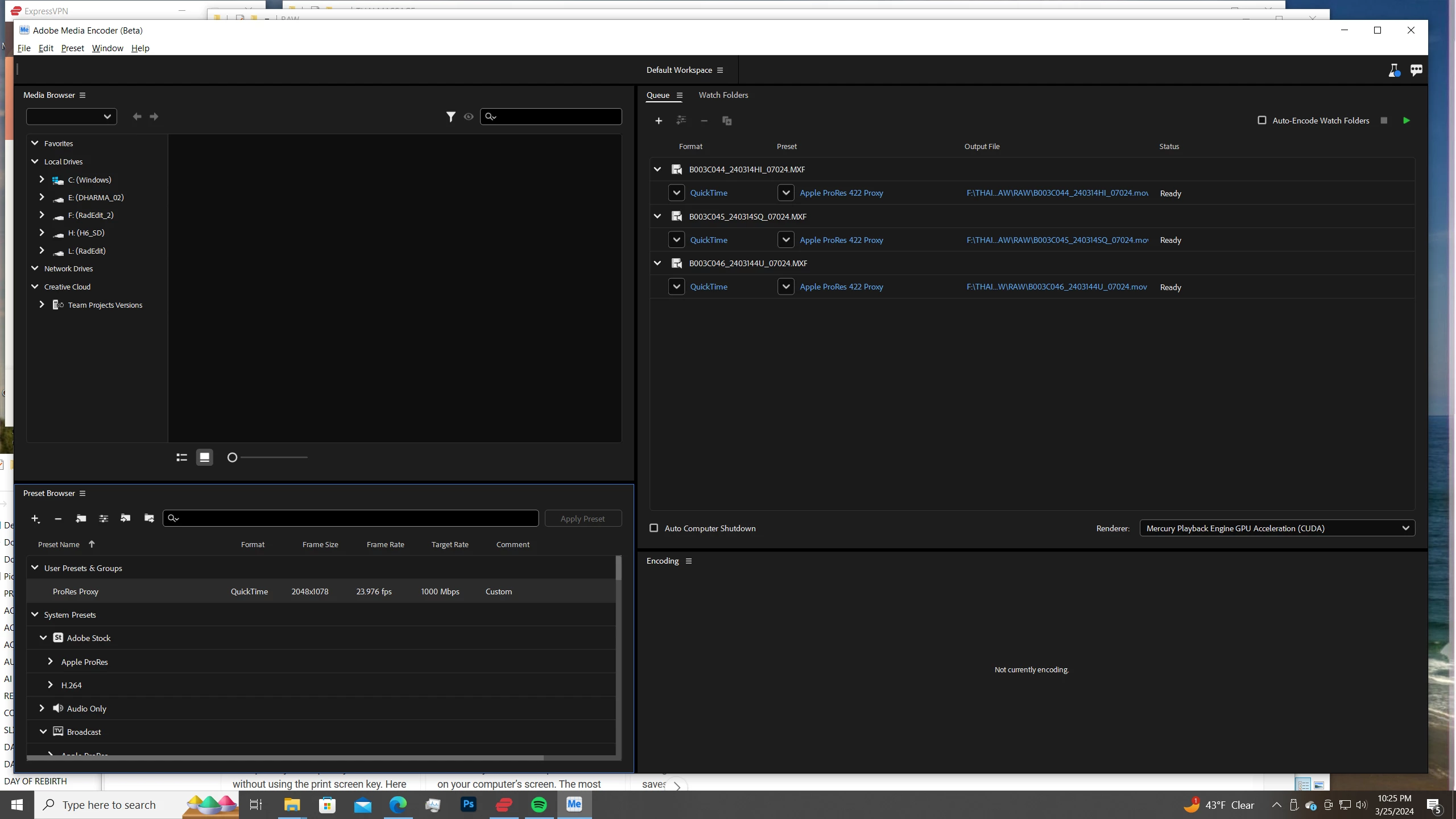
Task: Open Spotify from the taskbar
Action: [x=539, y=805]
